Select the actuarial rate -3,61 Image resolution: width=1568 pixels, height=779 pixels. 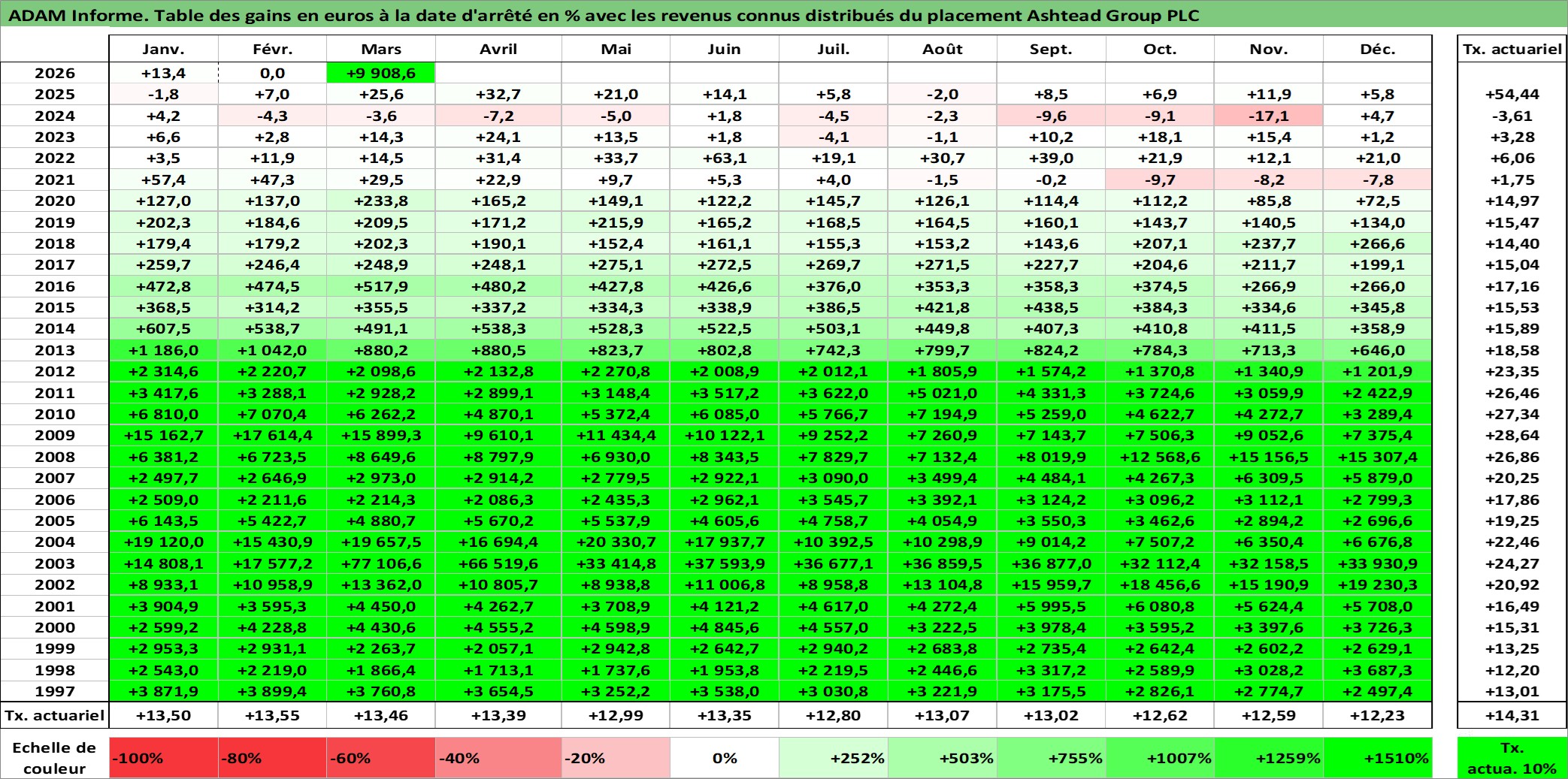(1512, 116)
